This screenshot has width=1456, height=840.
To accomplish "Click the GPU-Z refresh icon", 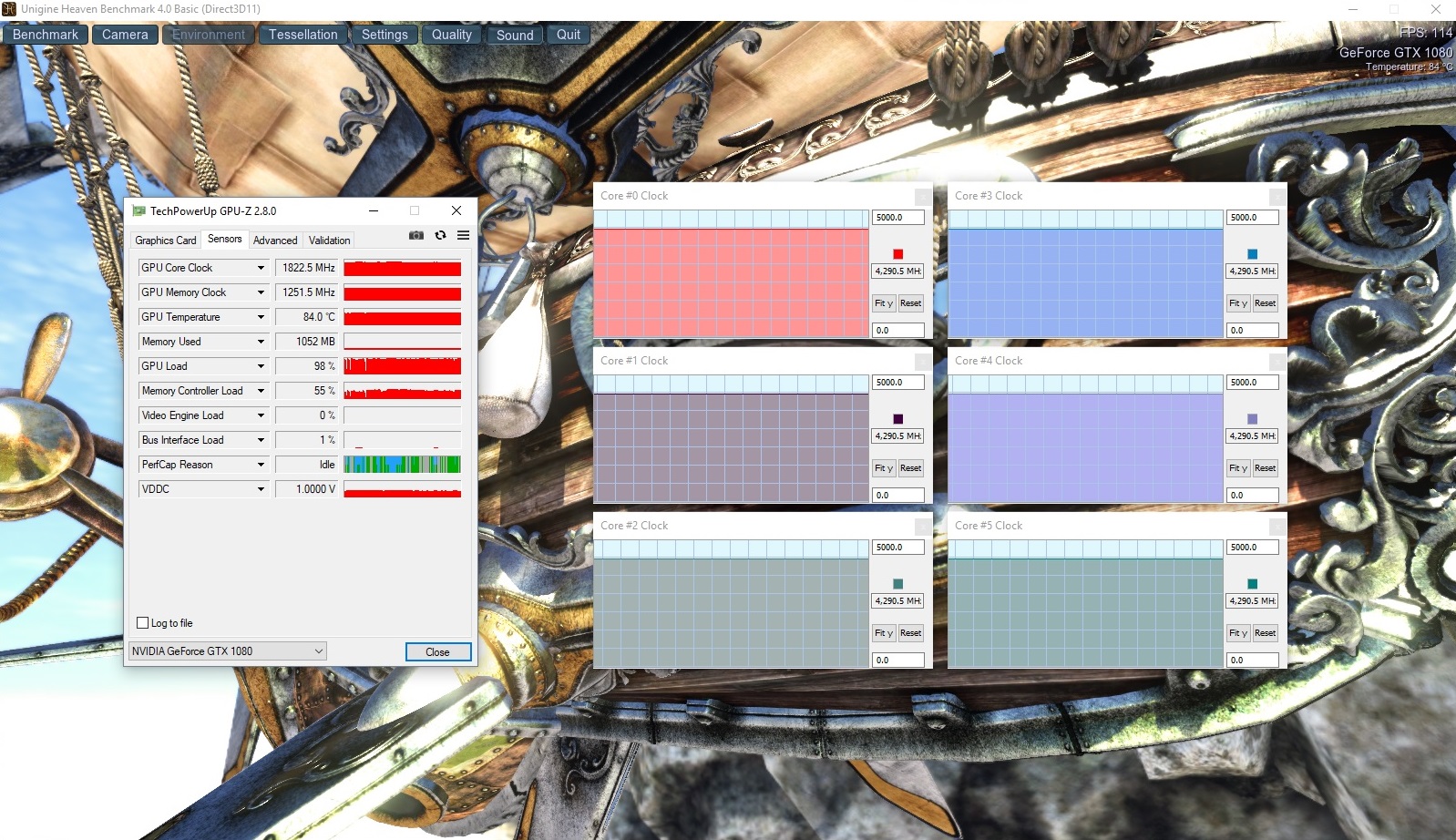I will pyautogui.click(x=440, y=235).
